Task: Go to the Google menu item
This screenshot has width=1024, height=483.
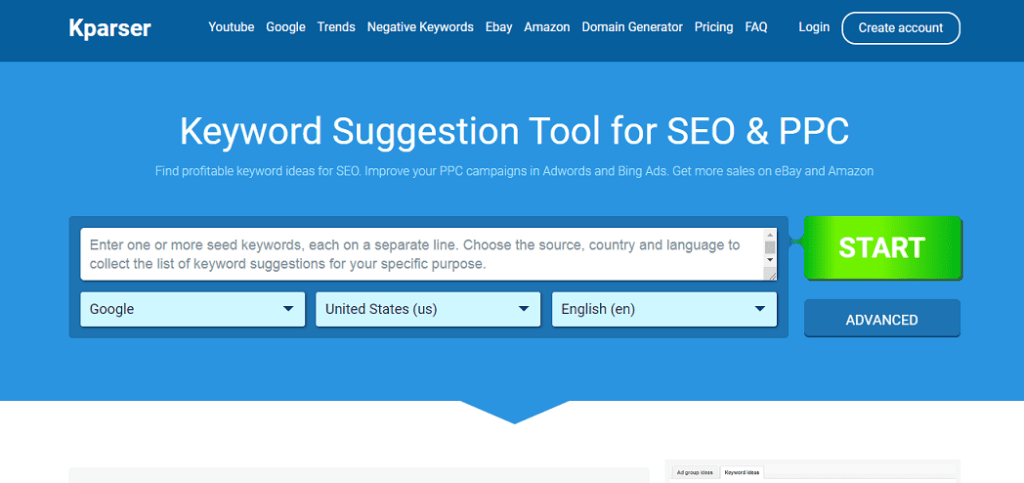Action: point(285,27)
